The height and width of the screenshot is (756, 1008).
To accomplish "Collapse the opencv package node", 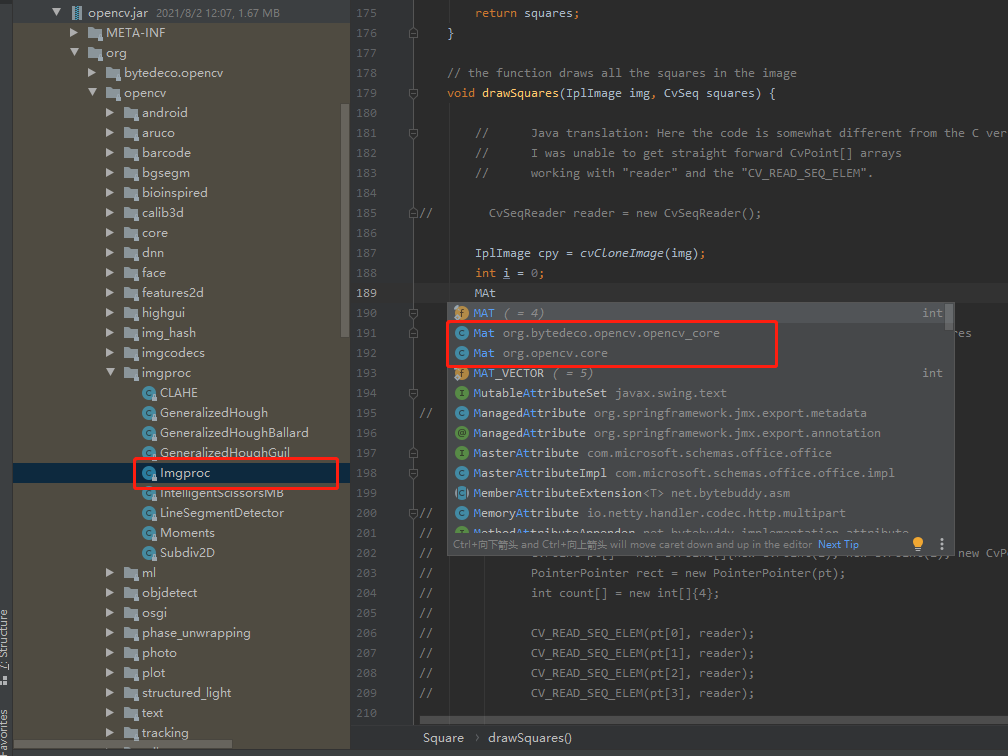I will coord(92,92).
